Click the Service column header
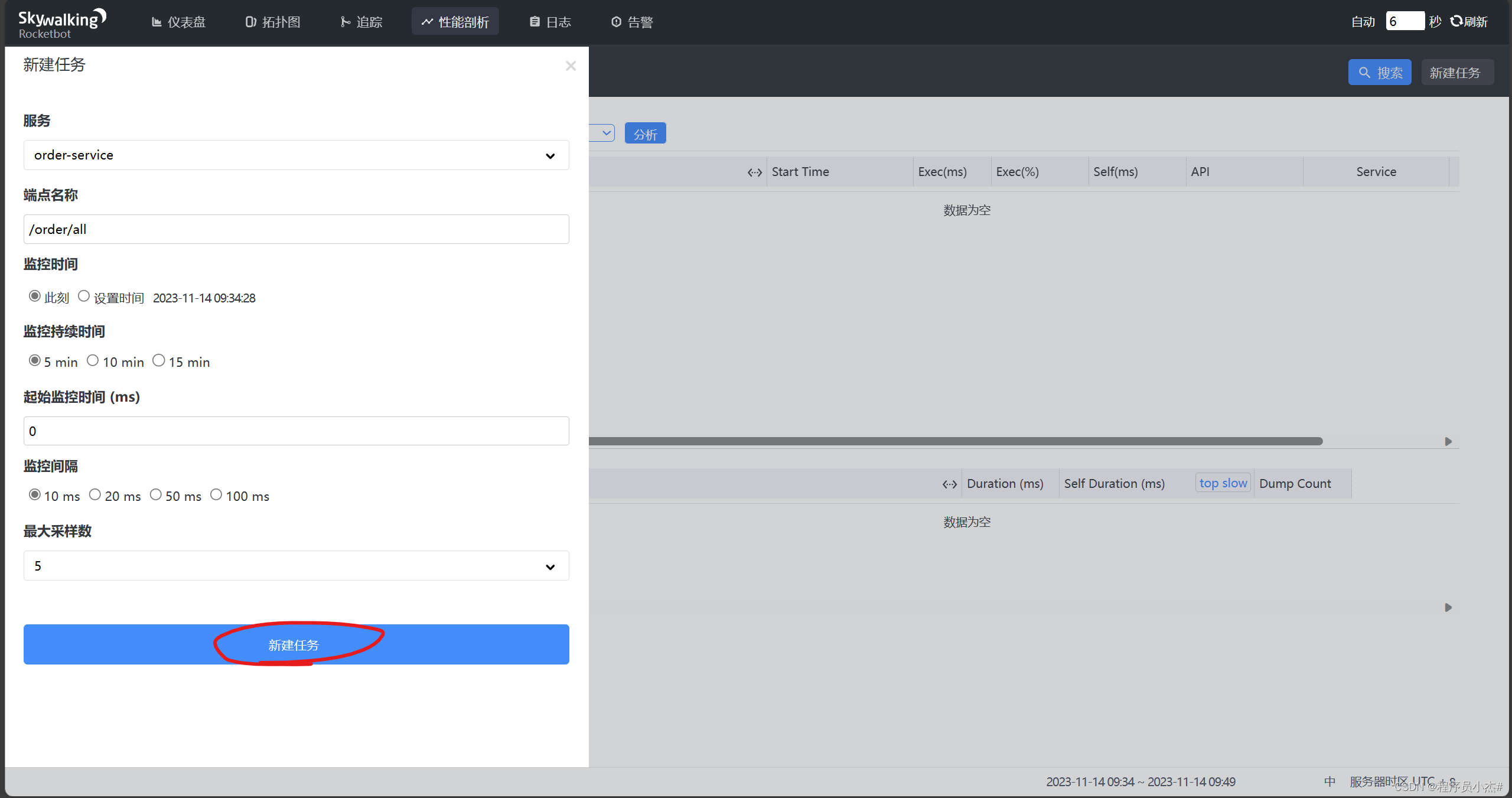The height and width of the screenshot is (798, 1512). click(1376, 172)
